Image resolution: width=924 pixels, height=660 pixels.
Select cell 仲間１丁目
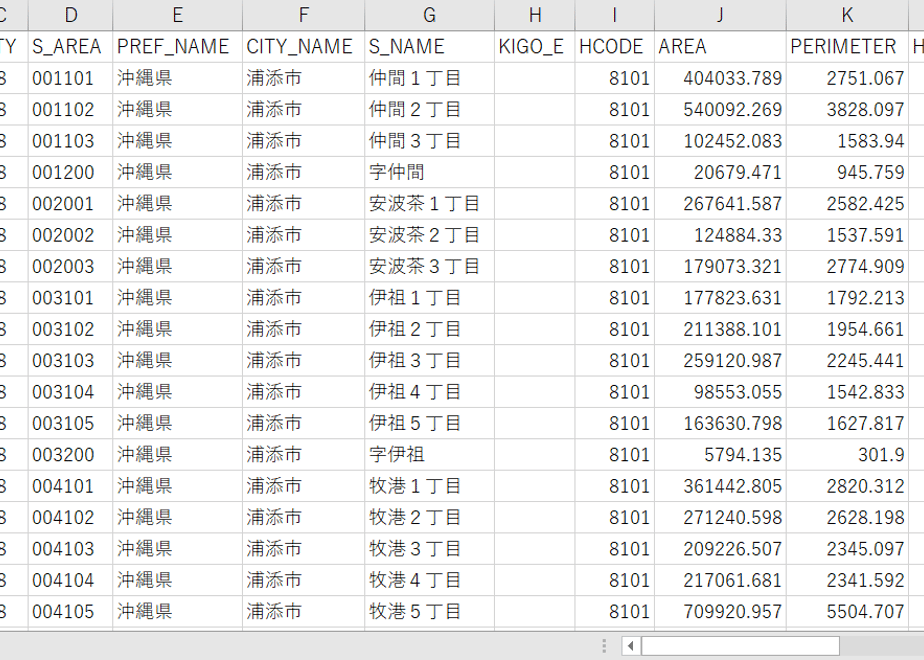[x=430, y=78]
